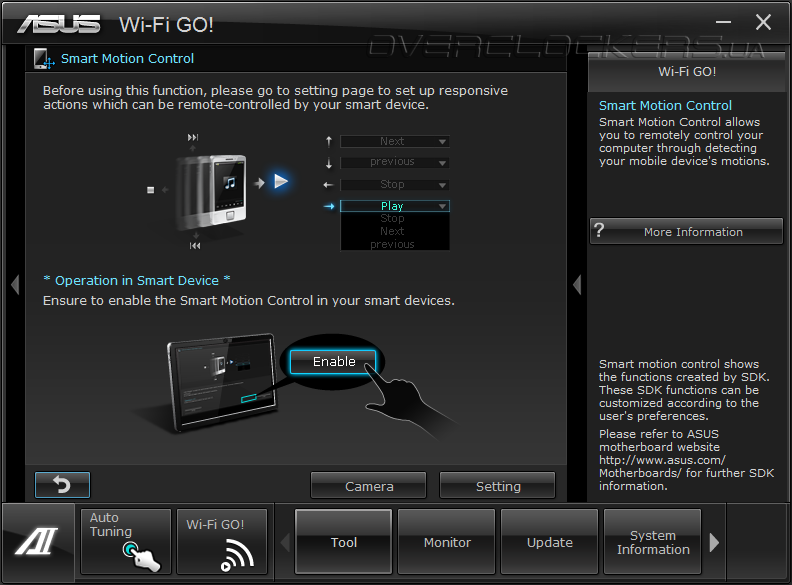Image resolution: width=792 pixels, height=585 pixels.
Task: Open the Next dropdown for up motion
Action: (395, 141)
